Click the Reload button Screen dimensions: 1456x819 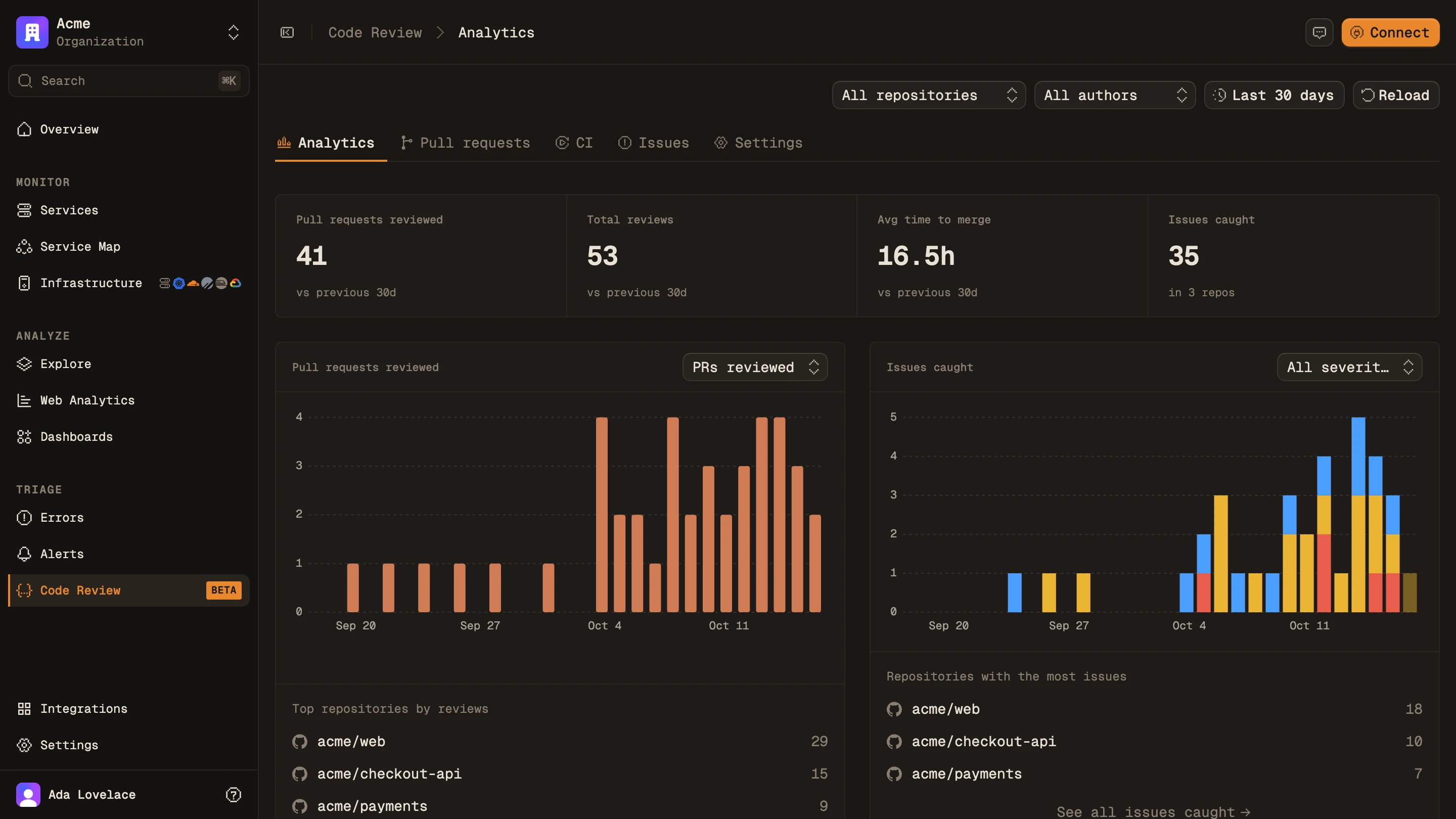(x=1396, y=95)
